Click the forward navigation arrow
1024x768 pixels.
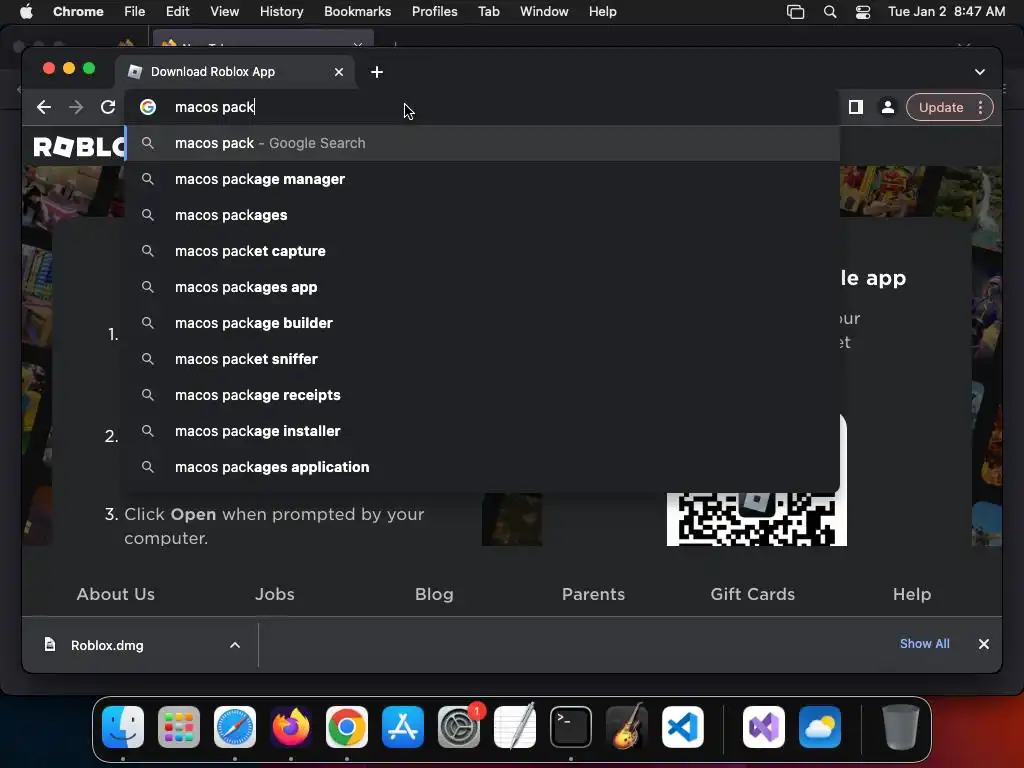76,107
